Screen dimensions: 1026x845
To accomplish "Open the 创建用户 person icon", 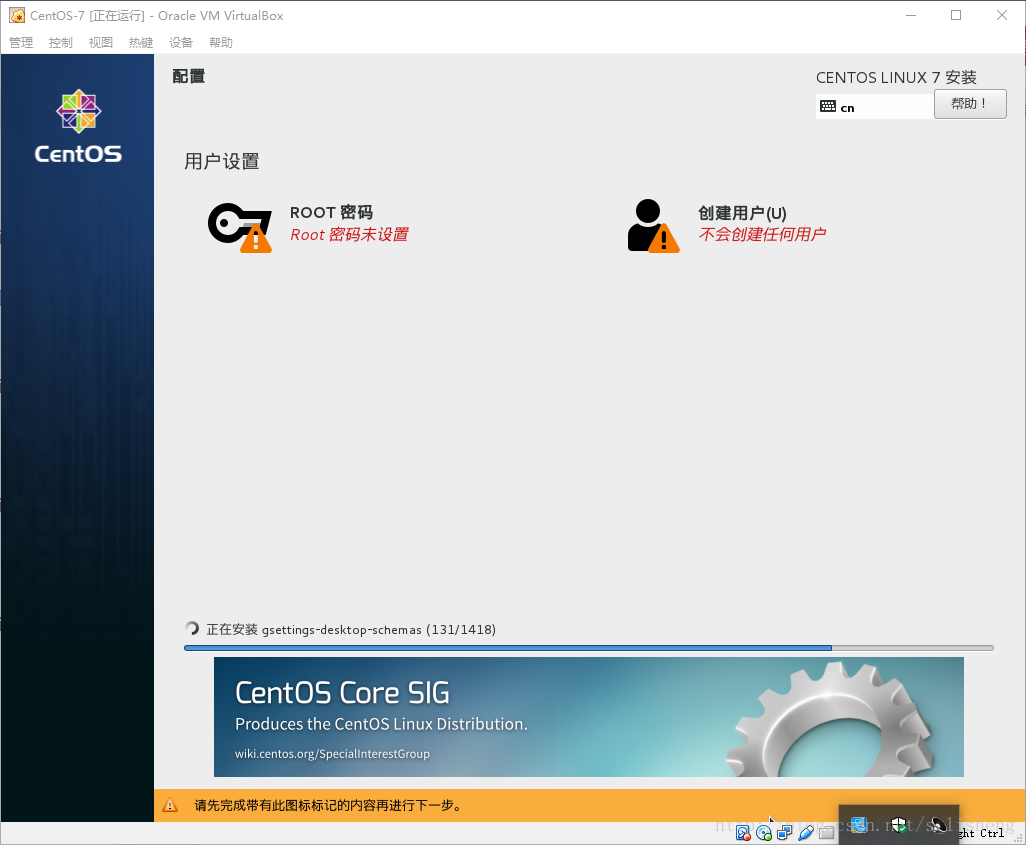I will point(653,226).
